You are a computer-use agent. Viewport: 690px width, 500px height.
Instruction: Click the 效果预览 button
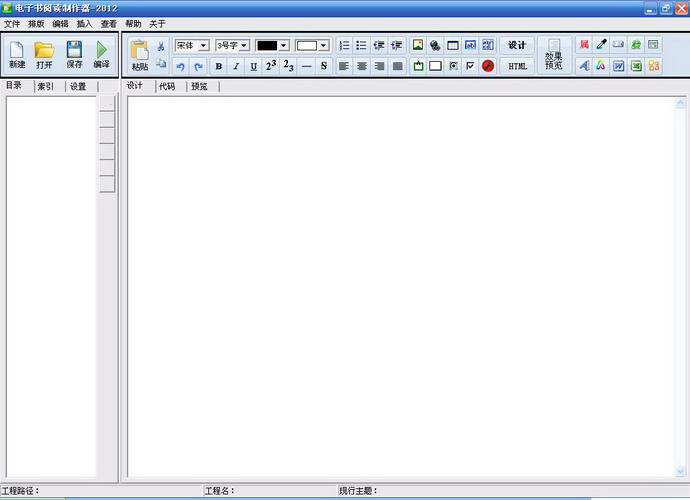coord(554,55)
